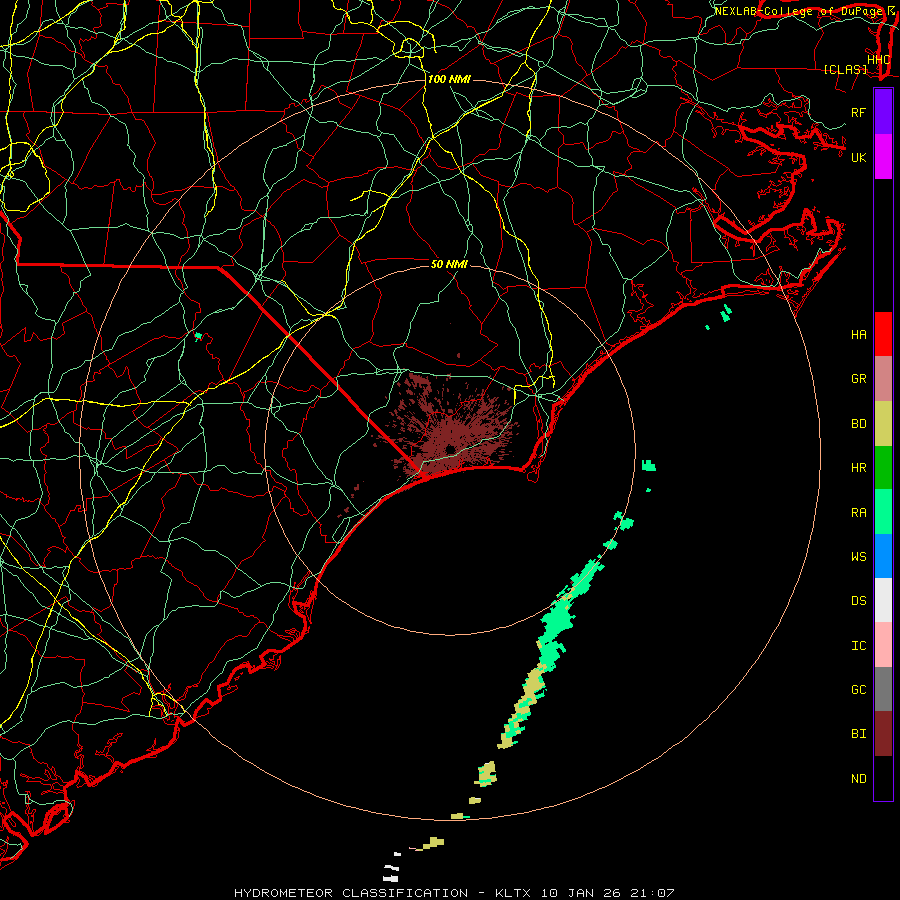
Task: Click the 10 JAN 26 date text
Action: tap(580, 893)
